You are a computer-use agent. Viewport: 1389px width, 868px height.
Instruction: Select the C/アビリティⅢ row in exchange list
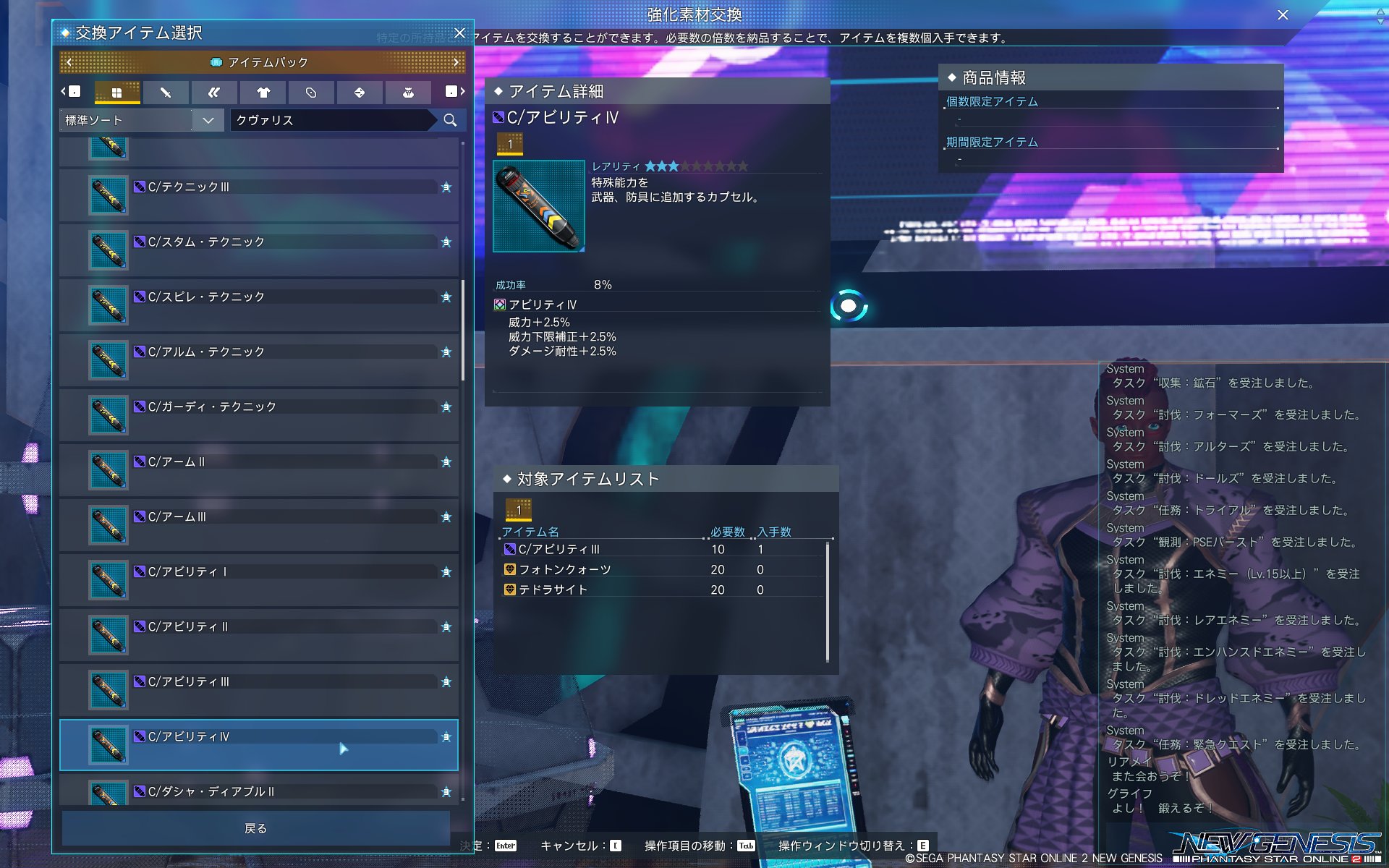click(x=259, y=690)
